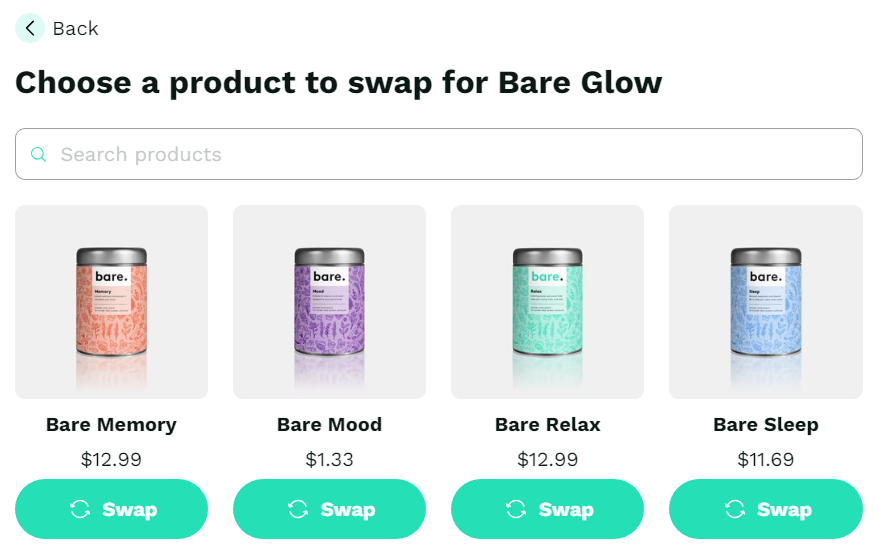The image size is (878, 551).
Task: Go back using the Back text link
Action: 76,29
